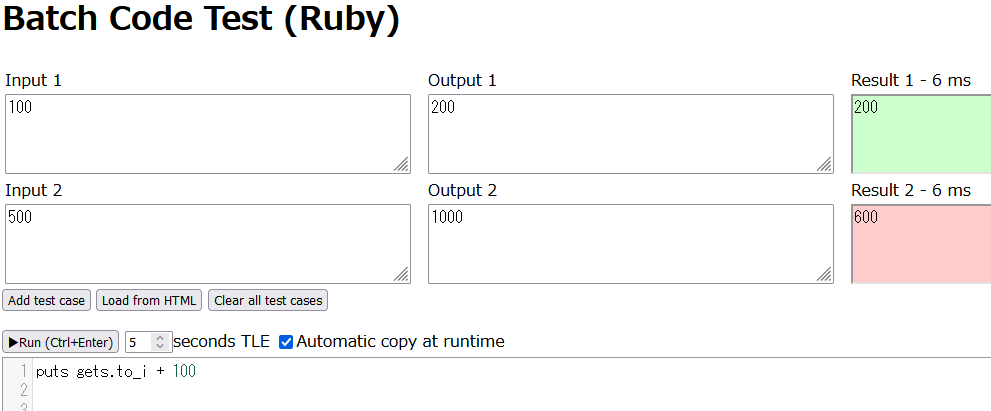Click the Output 1 text area
Viewport: 991px width, 411px height.
631,134
